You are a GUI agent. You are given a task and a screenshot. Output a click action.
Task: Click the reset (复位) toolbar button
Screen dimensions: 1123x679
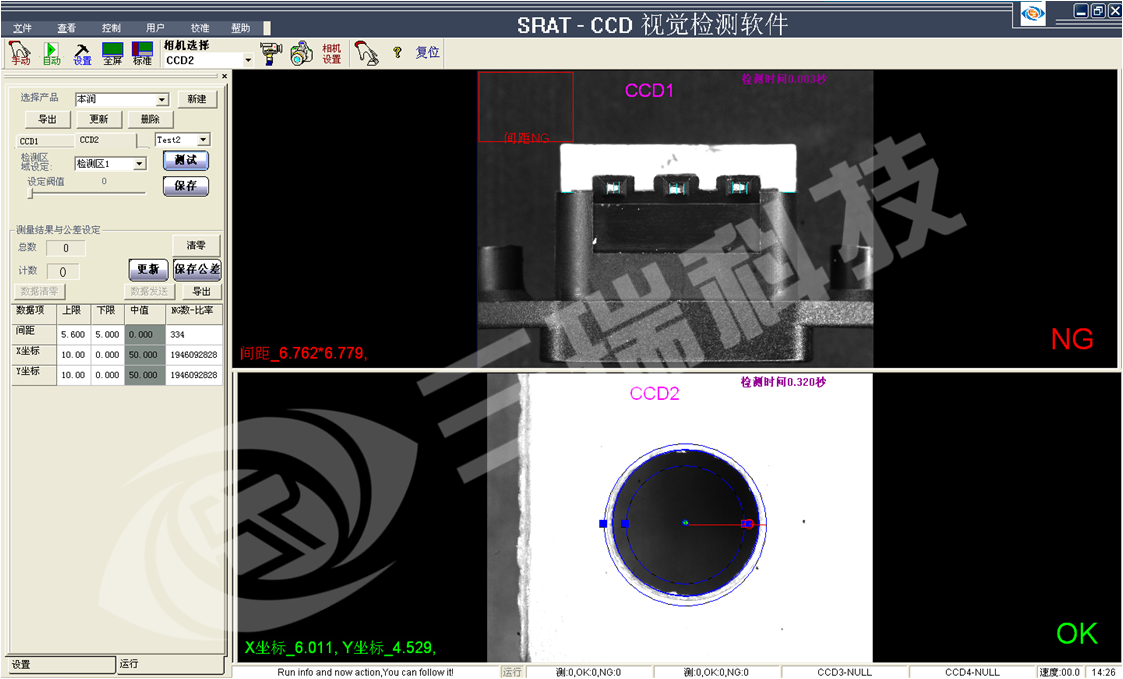(x=428, y=52)
